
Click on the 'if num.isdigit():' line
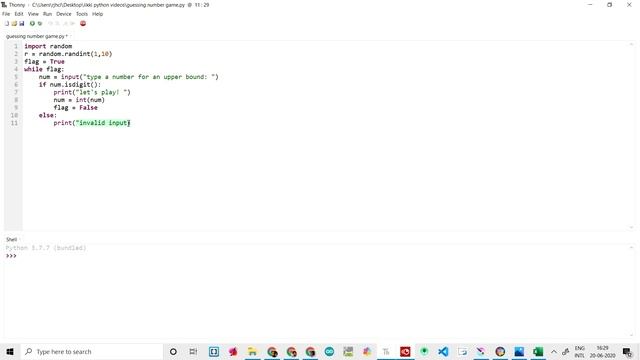[x=70, y=84]
